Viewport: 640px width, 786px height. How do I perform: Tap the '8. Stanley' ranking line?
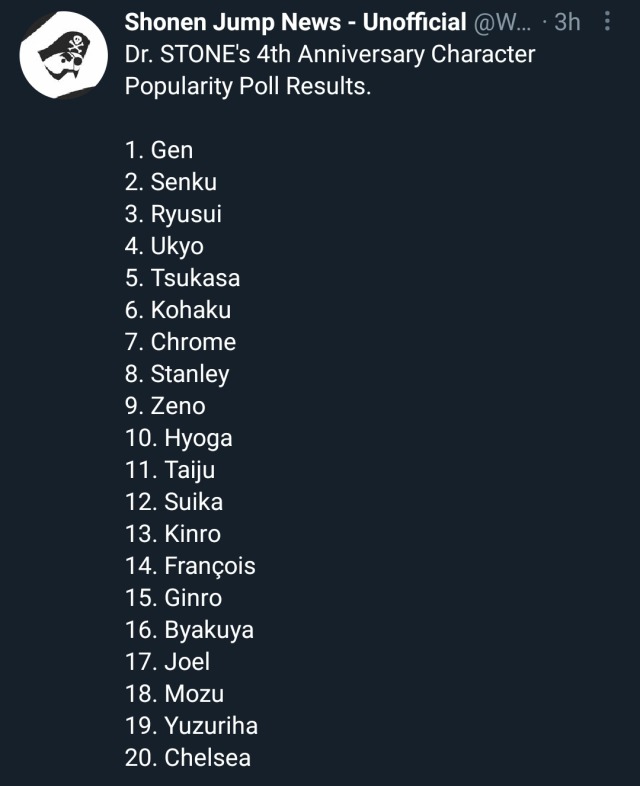[x=177, y=374]
